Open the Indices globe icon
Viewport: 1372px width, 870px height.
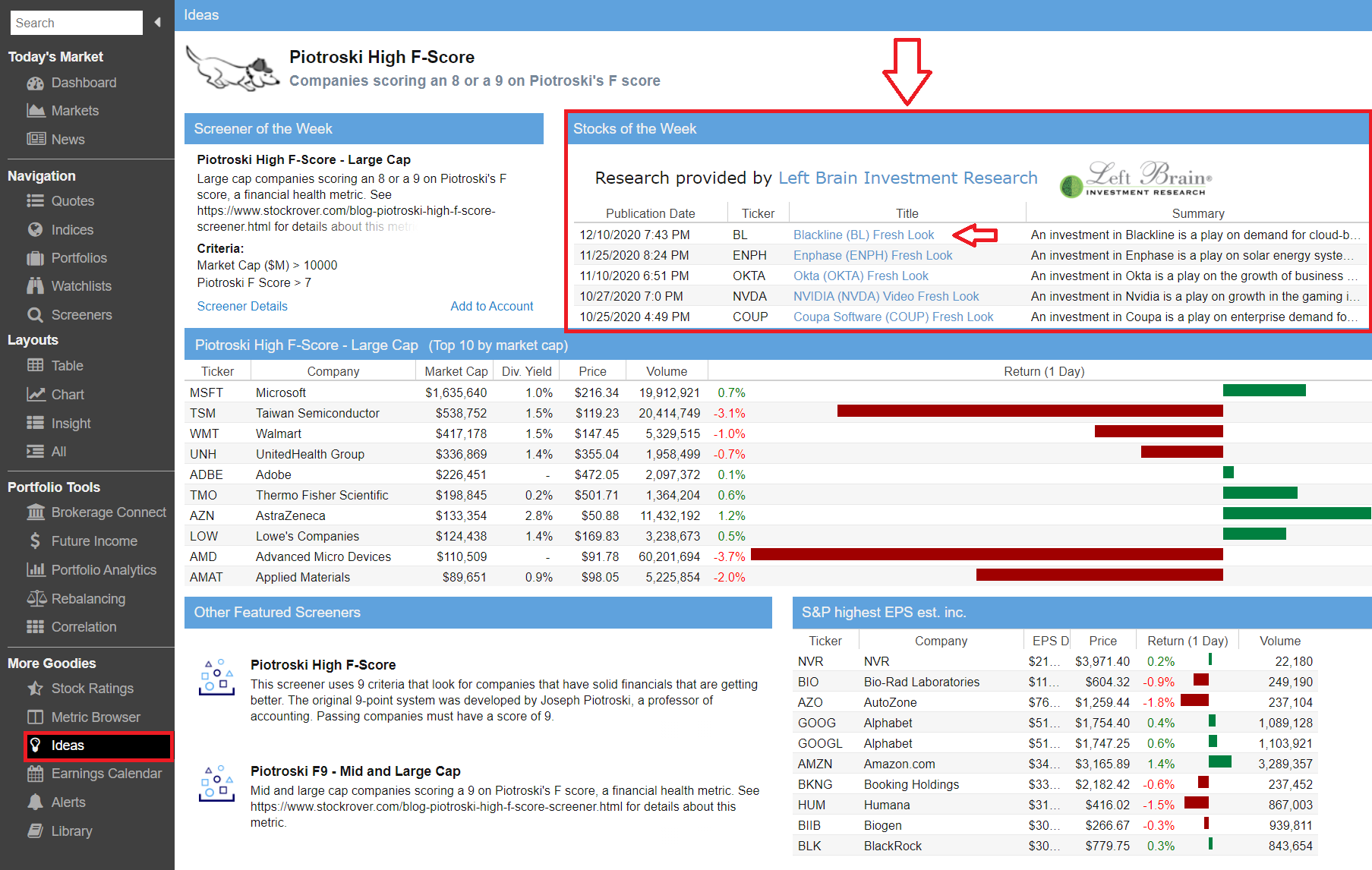35,229
